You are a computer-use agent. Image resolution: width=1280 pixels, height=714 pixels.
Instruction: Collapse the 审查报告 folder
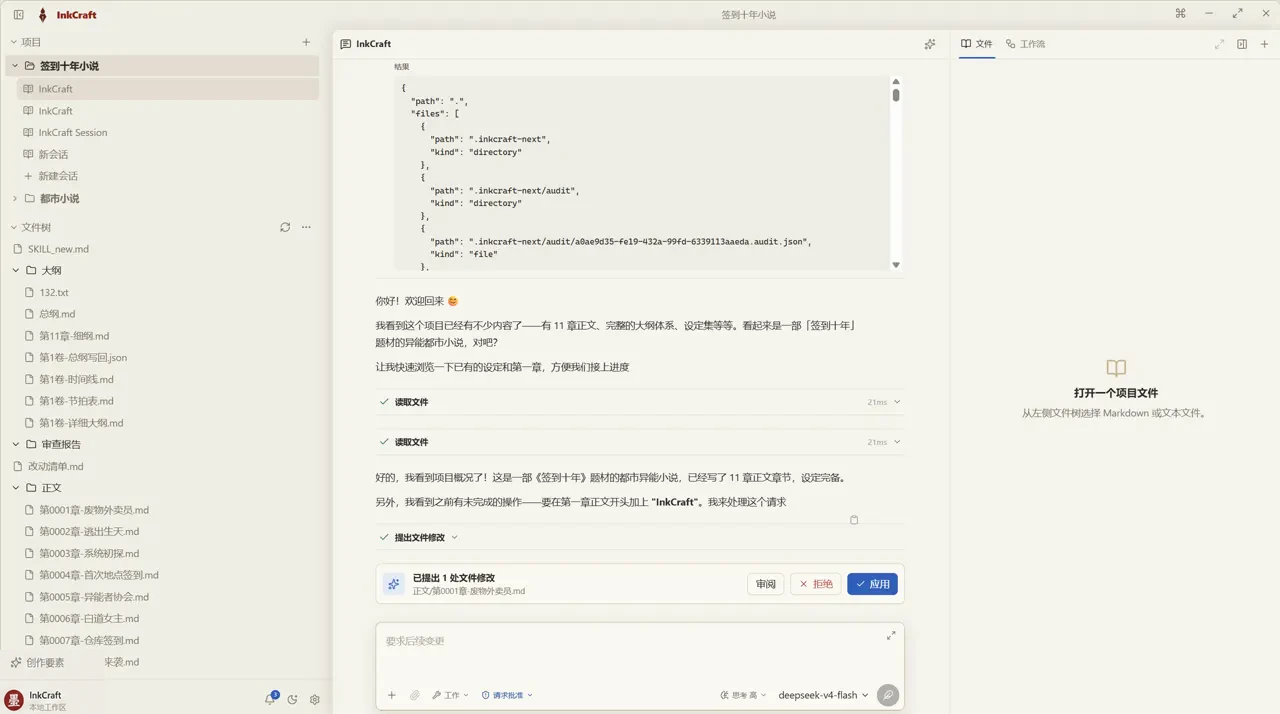17,444
